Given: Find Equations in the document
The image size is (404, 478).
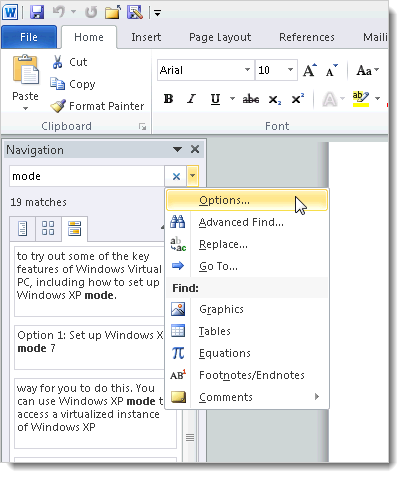Looking at the screenshot, I should pos(247,353).
